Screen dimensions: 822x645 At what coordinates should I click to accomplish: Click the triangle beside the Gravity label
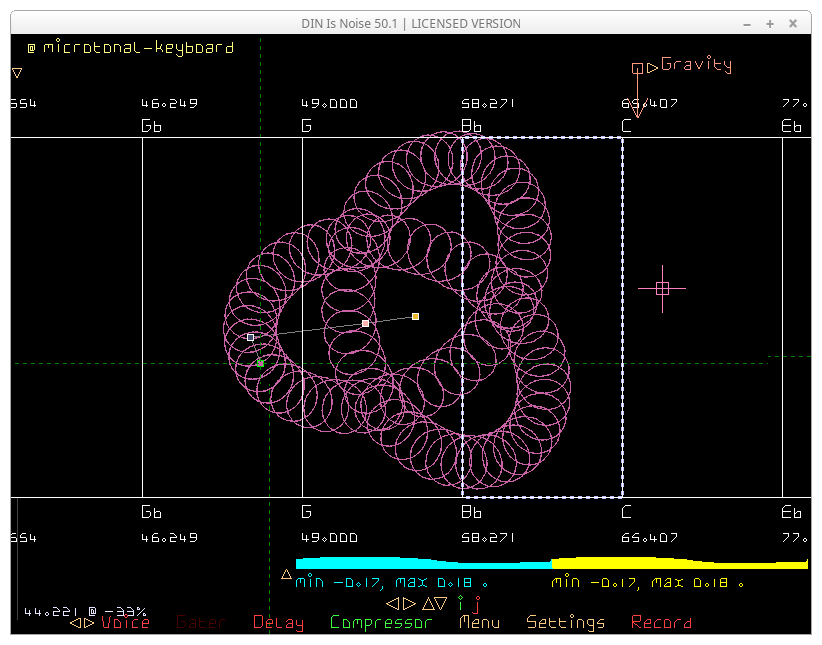tap(652, 68)
